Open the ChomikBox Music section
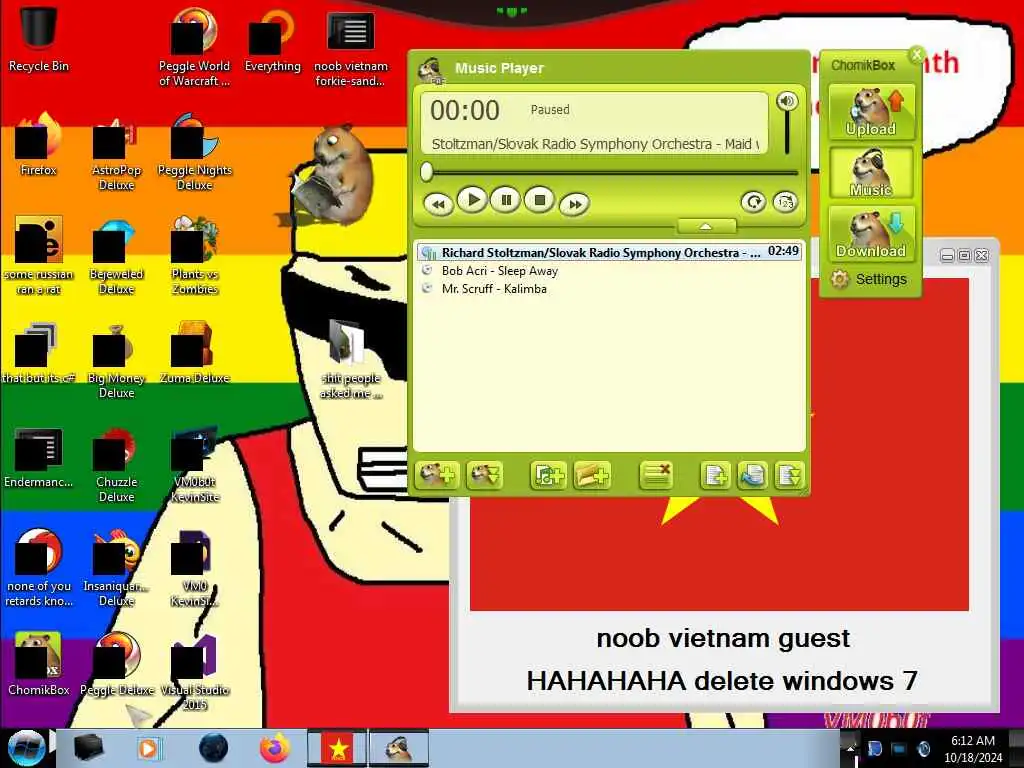Viewport: 1024px width, 768px height. 871,172
